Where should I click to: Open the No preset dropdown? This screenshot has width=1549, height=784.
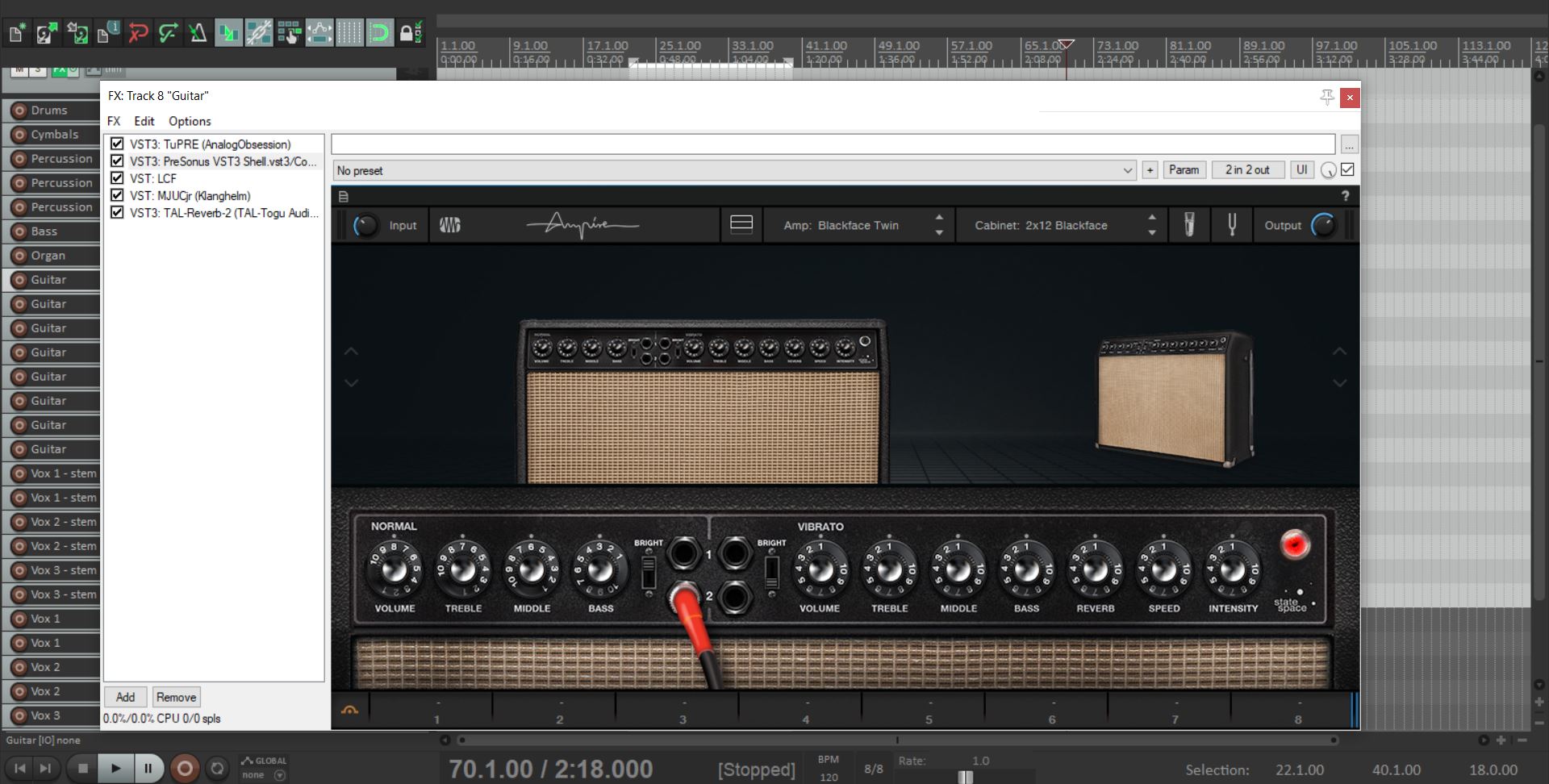point(735,170)
